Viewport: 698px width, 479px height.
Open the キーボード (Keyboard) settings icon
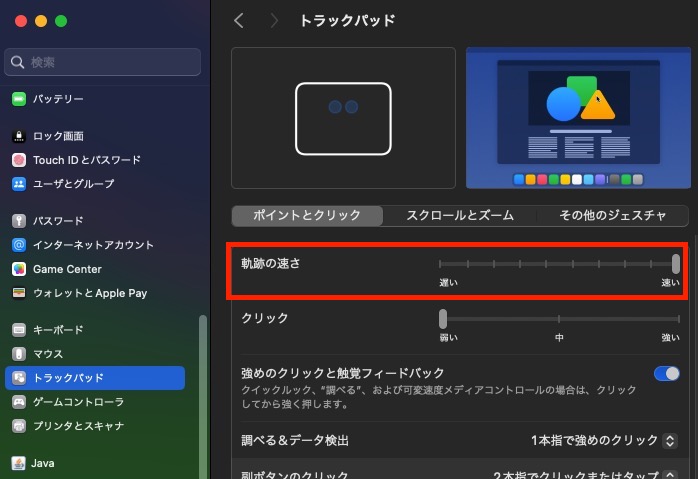18,330
